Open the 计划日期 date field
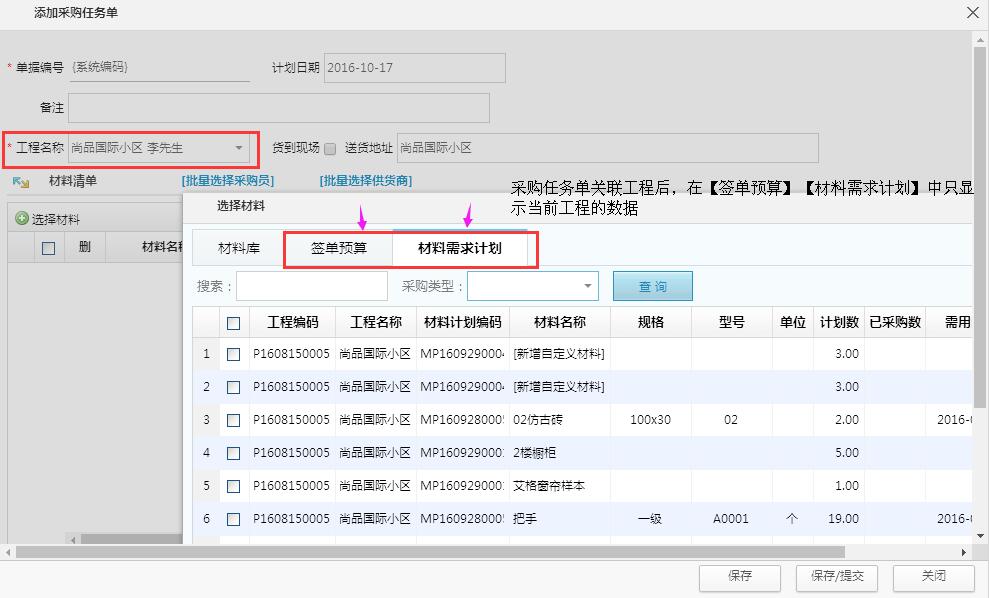 click(x=414, y=67)
